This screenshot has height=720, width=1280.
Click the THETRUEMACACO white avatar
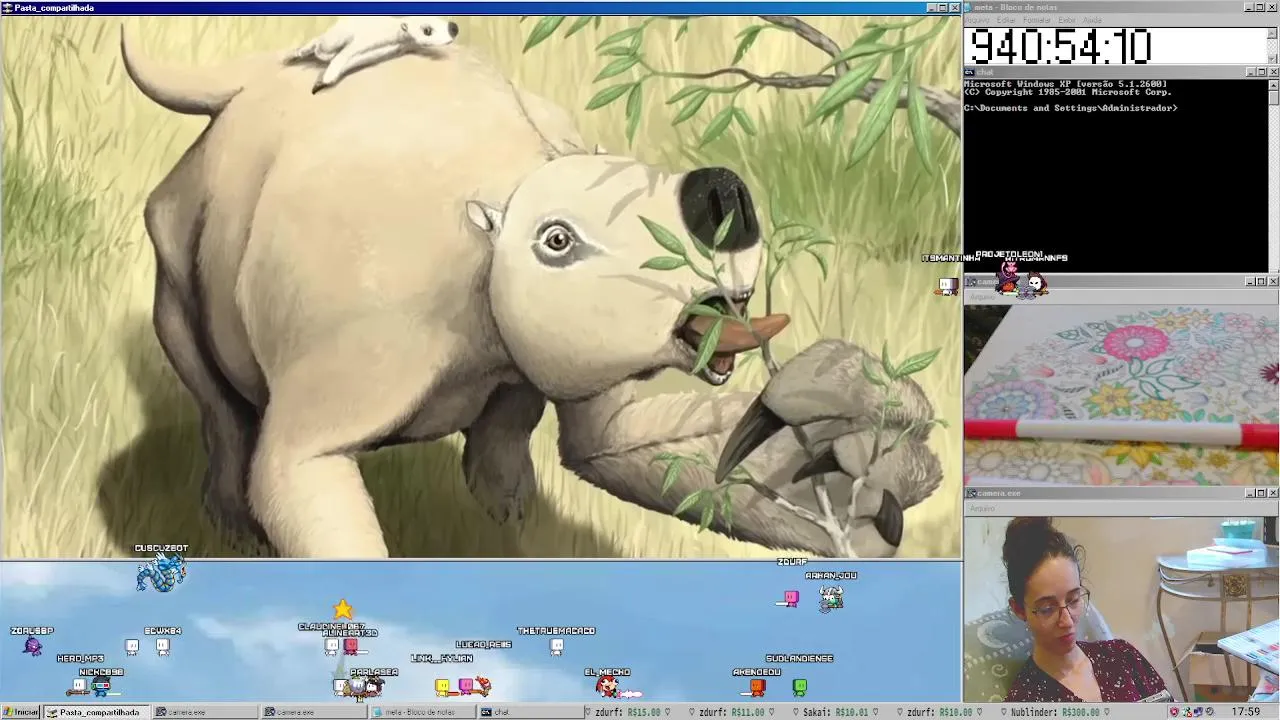pos(557,646)
